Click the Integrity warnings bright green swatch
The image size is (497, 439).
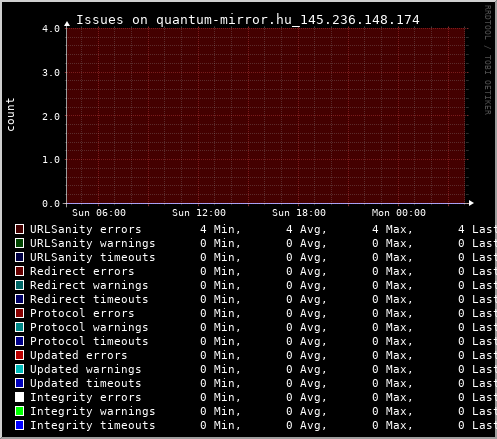coord(19,411)
